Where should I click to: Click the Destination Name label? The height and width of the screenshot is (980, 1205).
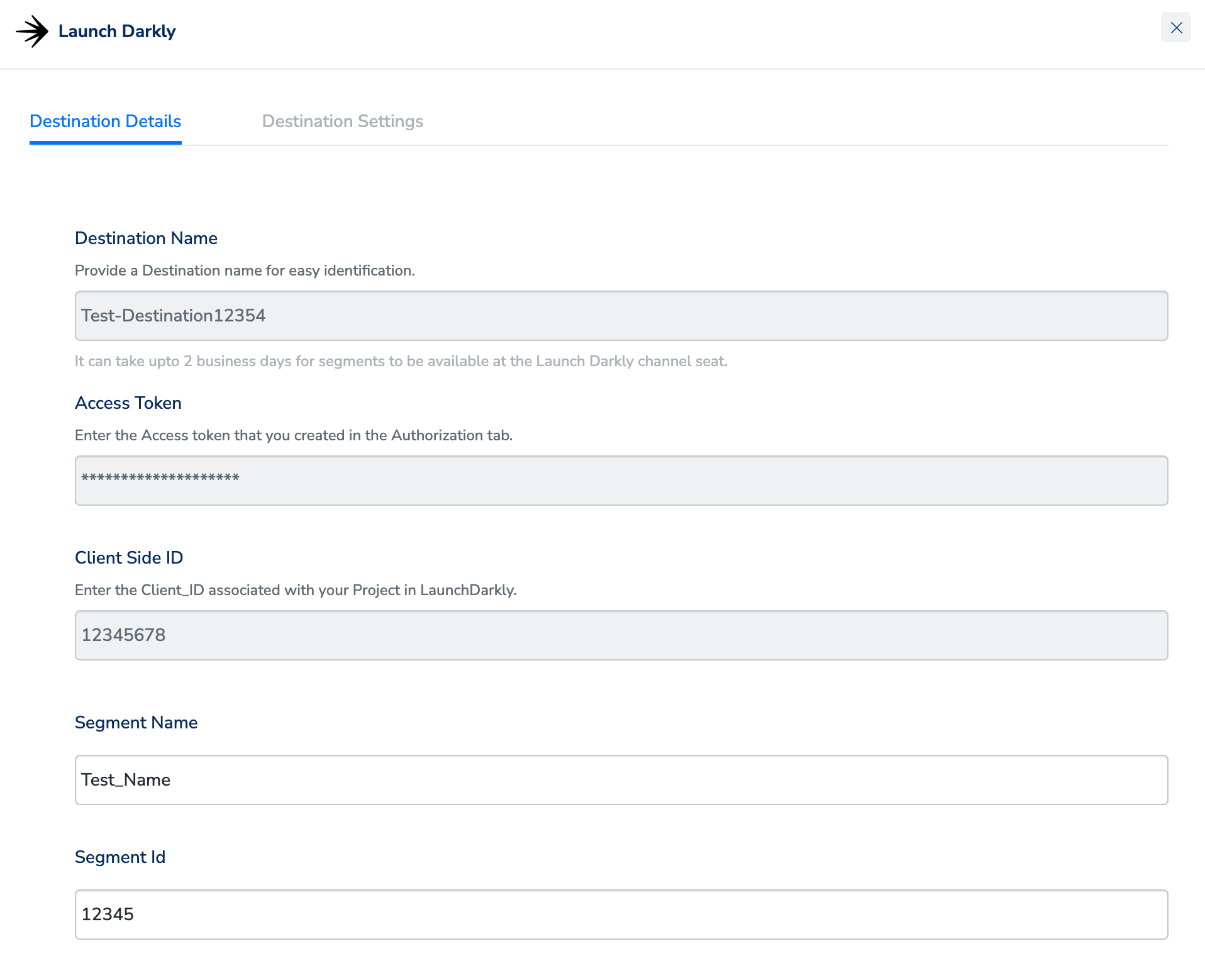coord(146,238)
